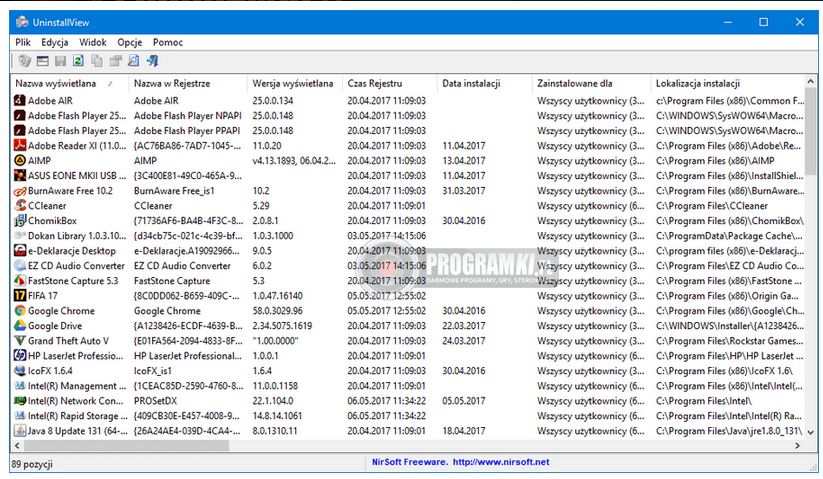Open the HTML report window toolbar icon
Screen dimensions: 823x479
pyautogui.click(x=43, y=61)
